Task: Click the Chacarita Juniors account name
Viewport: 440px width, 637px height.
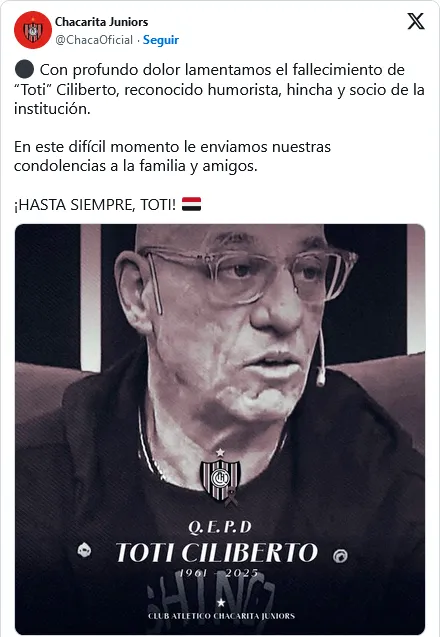Action: coord(102,22)
